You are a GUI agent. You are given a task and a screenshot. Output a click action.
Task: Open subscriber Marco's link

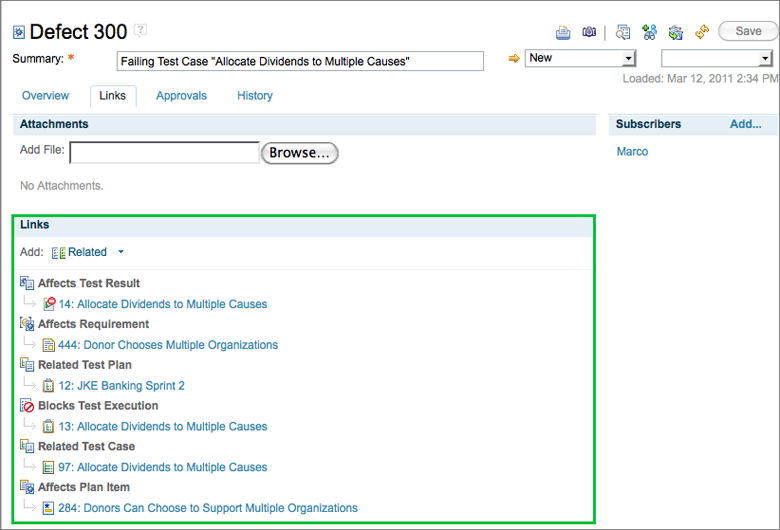(632, 152)
